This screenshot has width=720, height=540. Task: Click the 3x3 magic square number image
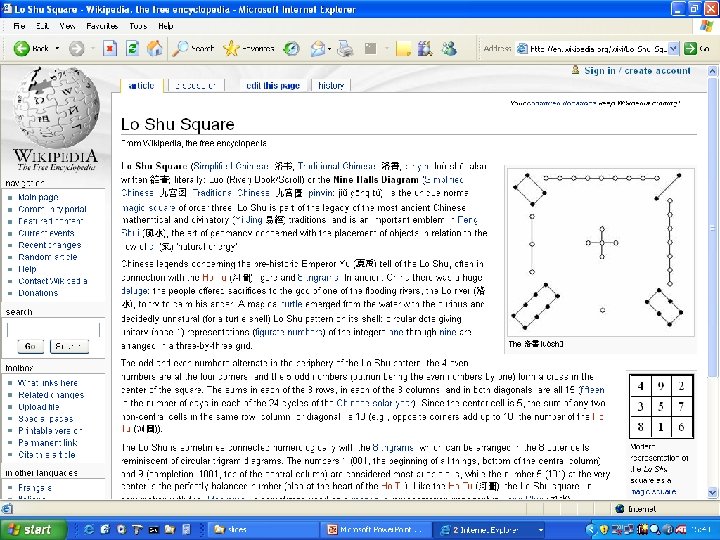661,406
